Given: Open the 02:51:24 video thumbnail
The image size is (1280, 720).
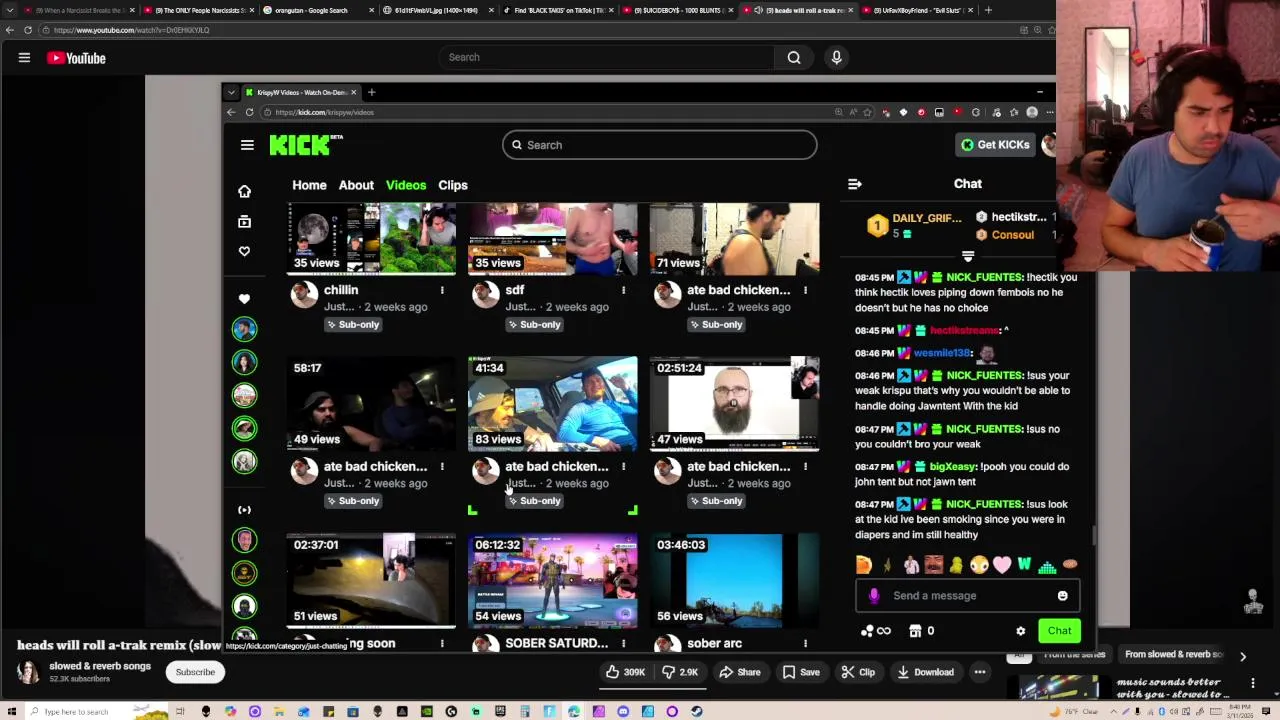Looking at the screenshot, I should (x=734, y=403).
